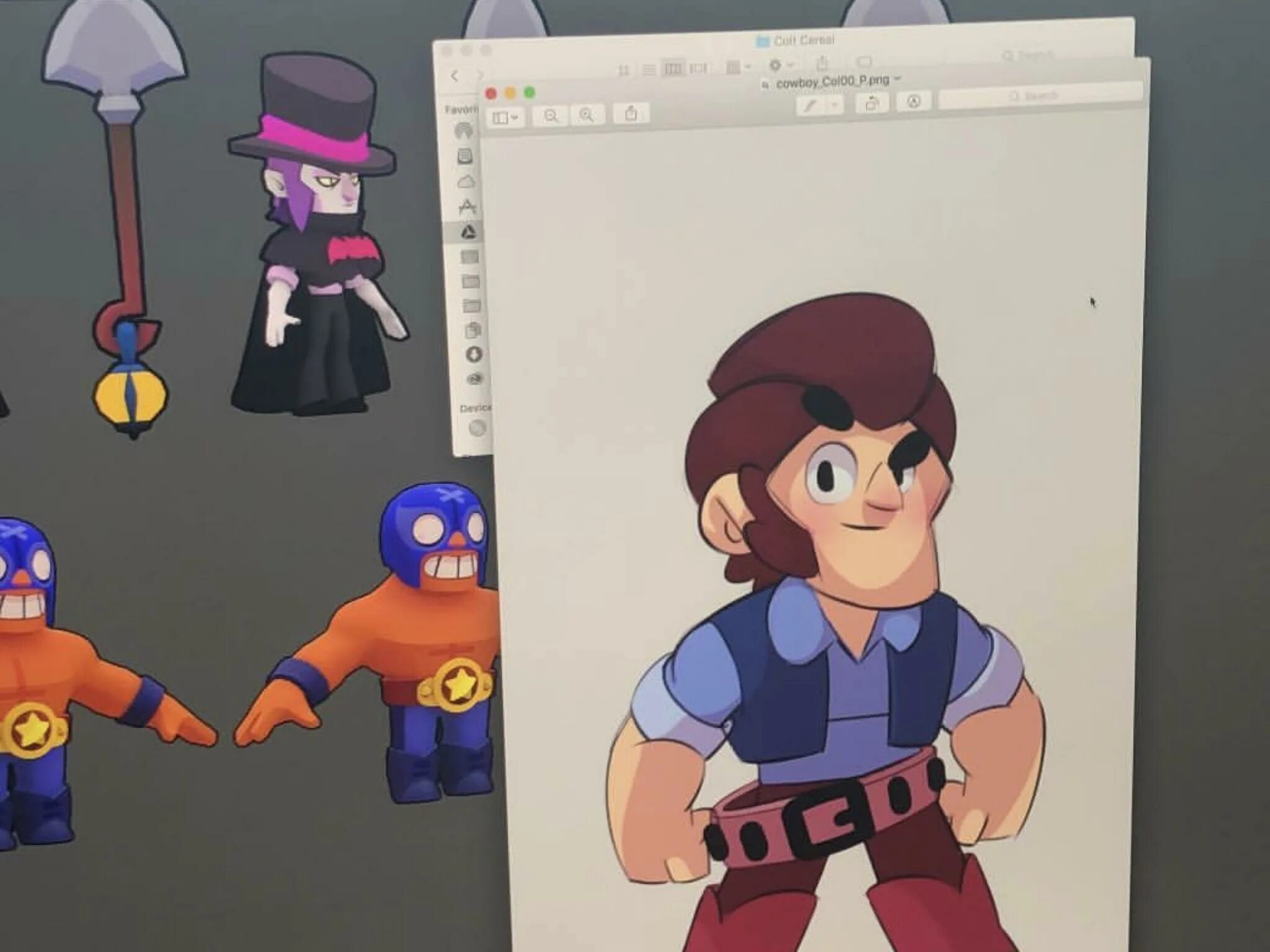Open the folder icon above Documents

point(472,306)
